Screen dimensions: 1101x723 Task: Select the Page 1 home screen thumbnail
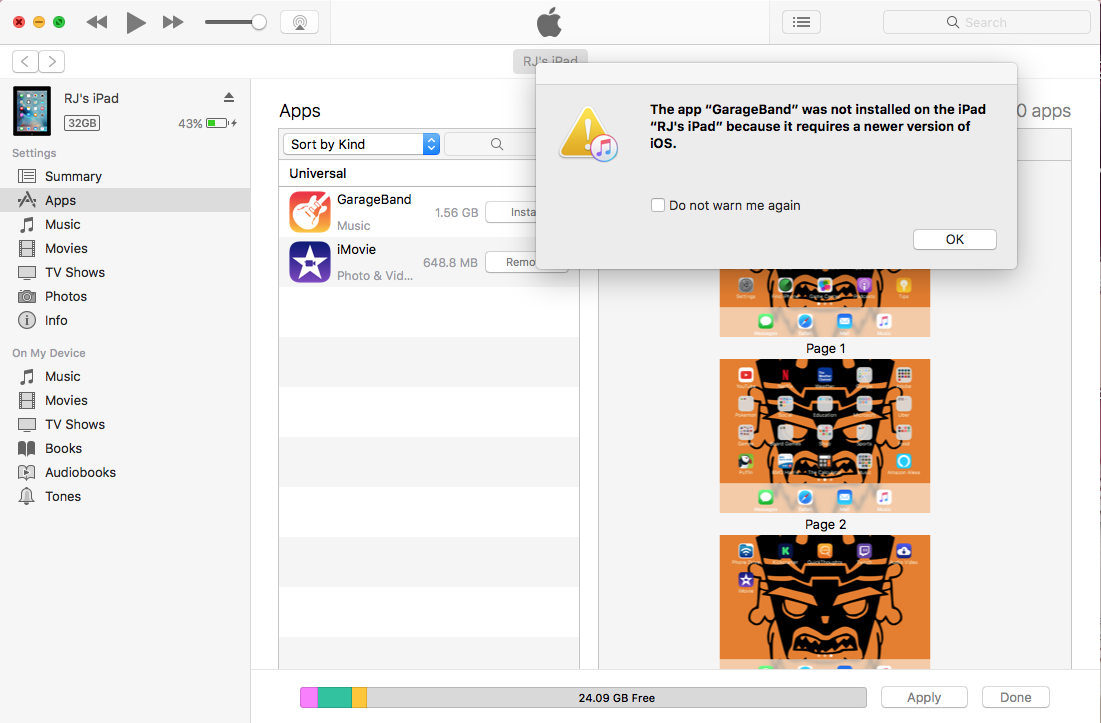click(825, 303)
